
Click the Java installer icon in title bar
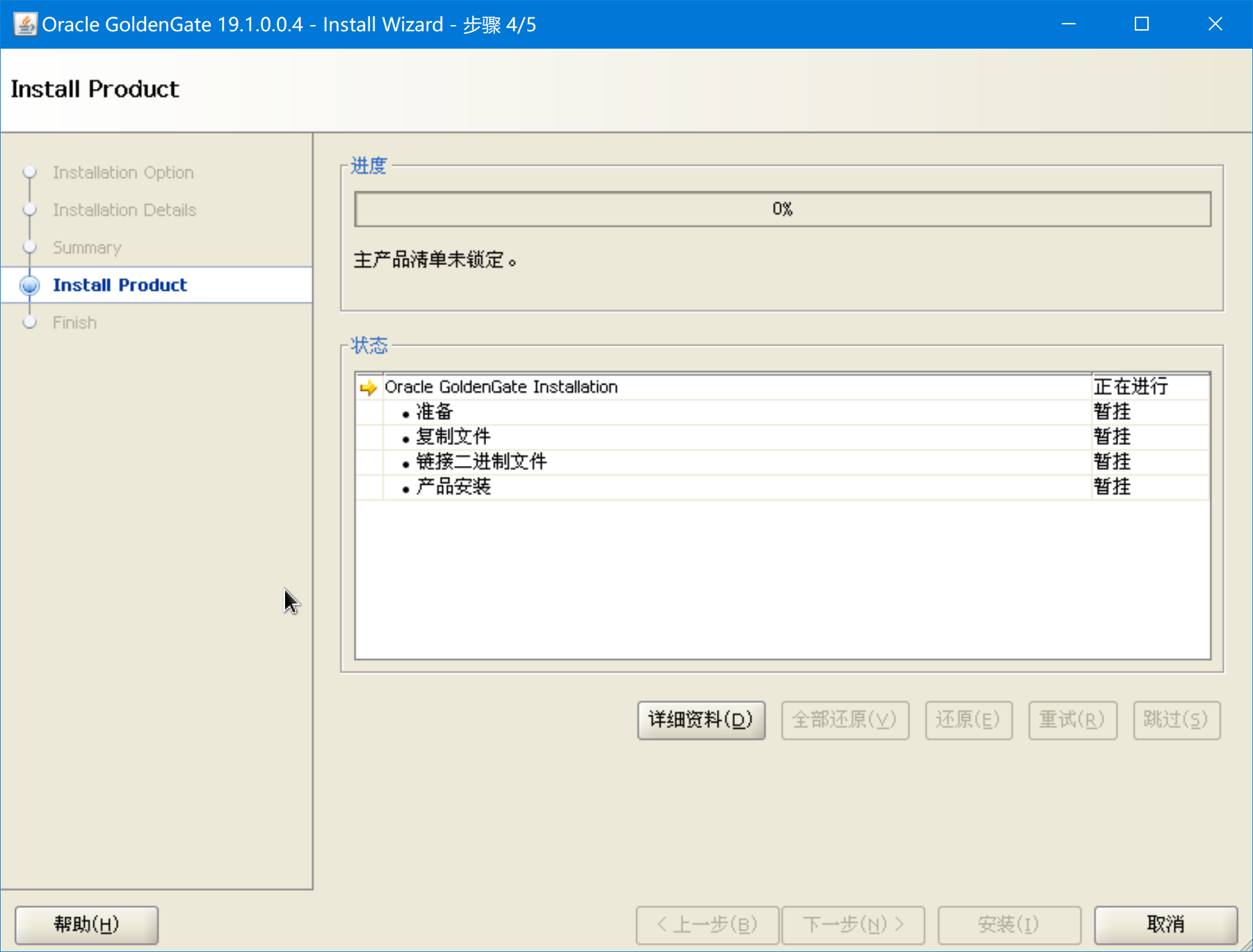25,24
